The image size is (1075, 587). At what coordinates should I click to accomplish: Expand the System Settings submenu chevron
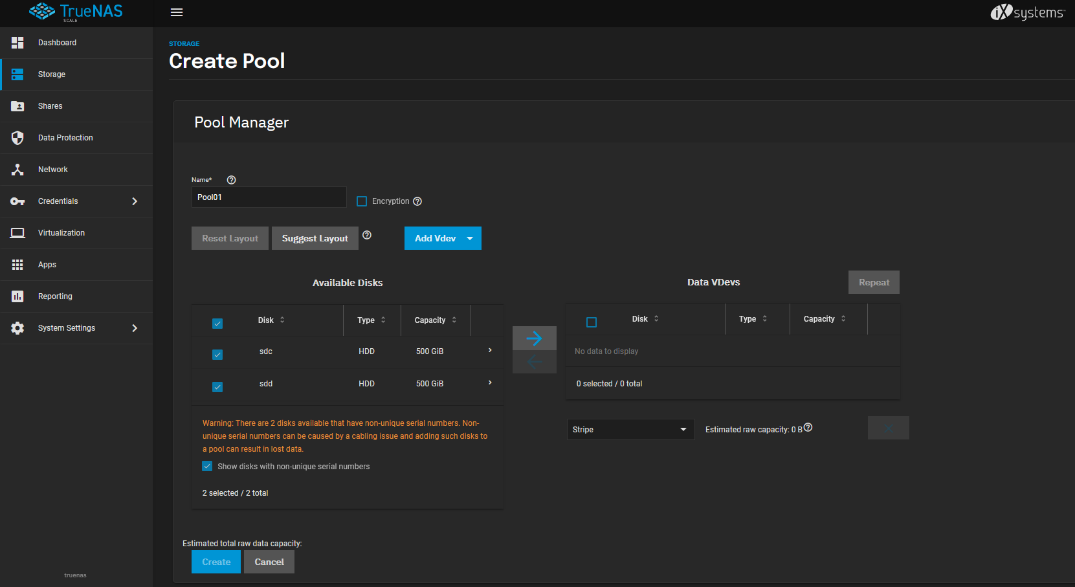click(134, 328)
